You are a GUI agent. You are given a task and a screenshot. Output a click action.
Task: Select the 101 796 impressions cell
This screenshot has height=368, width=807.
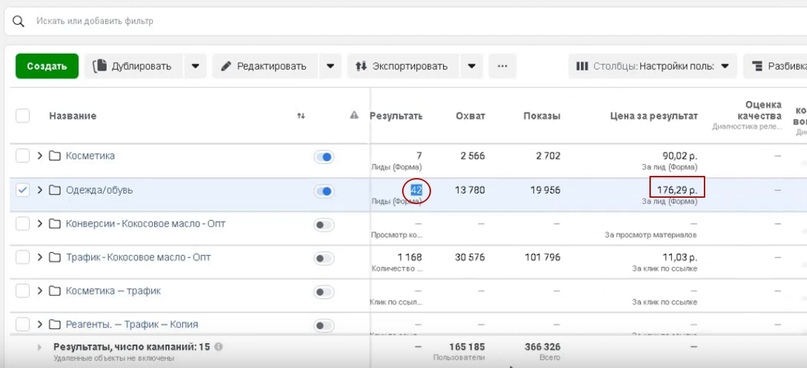[542, 257]
